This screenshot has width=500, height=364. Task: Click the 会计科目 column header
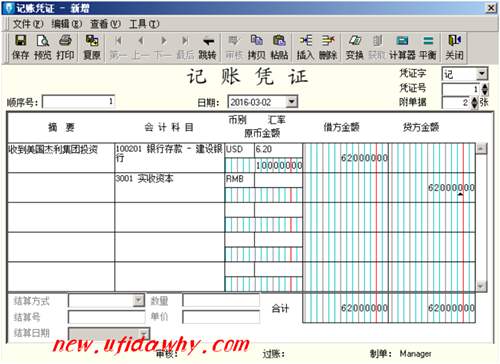tap(169, 127)
